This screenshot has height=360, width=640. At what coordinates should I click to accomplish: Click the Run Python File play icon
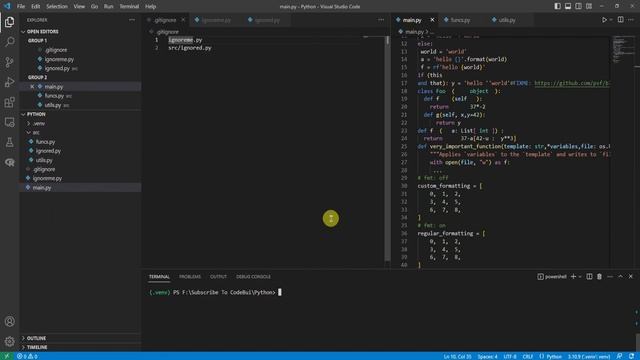(x=604, y=20)
